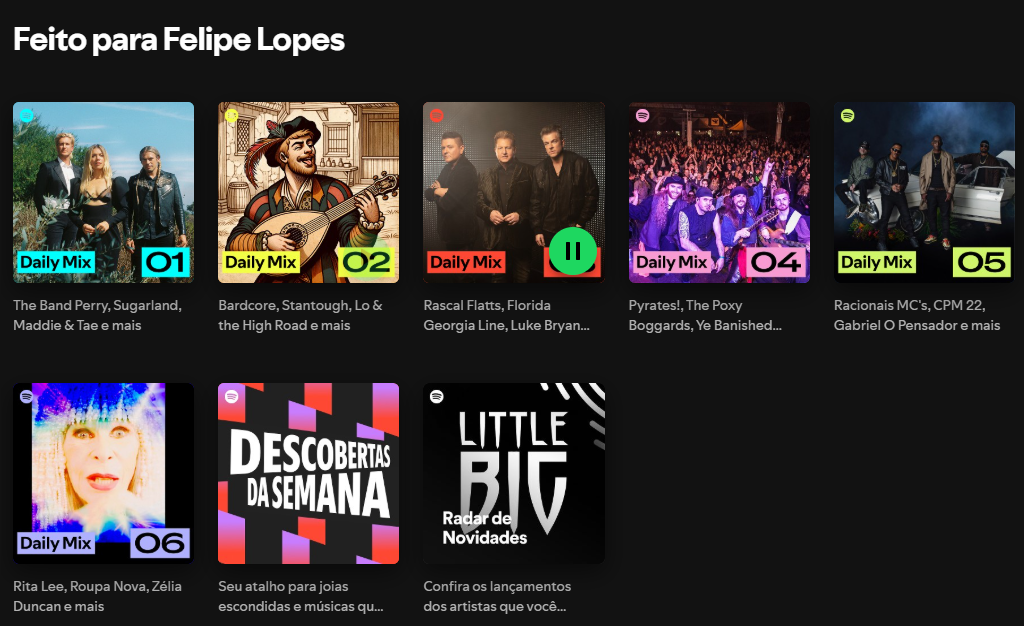1024x626 pixels.
Task: Click Spotify logo on Descobertas da Semana cover
Action: pos(232,397)
